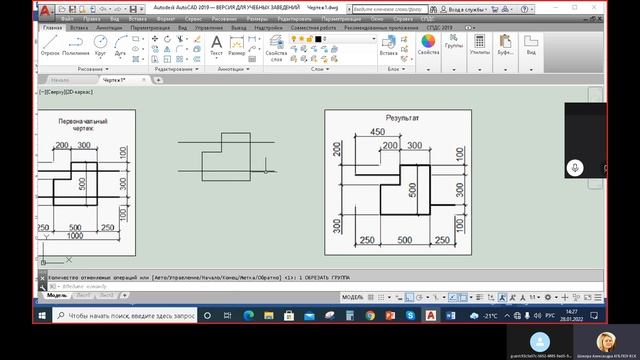
Task: Select the Размер dimension tool
Action: (236, 46)
